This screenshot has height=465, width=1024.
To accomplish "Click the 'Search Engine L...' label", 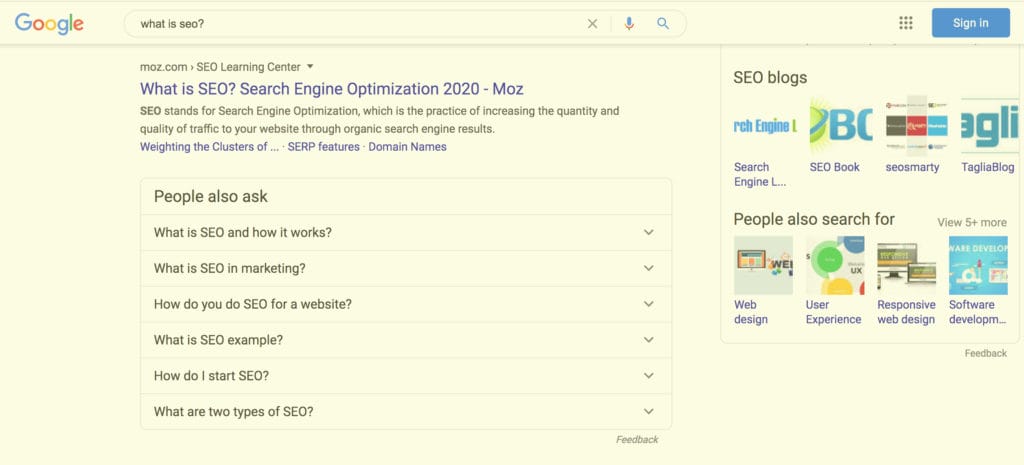I will point(760,174).
